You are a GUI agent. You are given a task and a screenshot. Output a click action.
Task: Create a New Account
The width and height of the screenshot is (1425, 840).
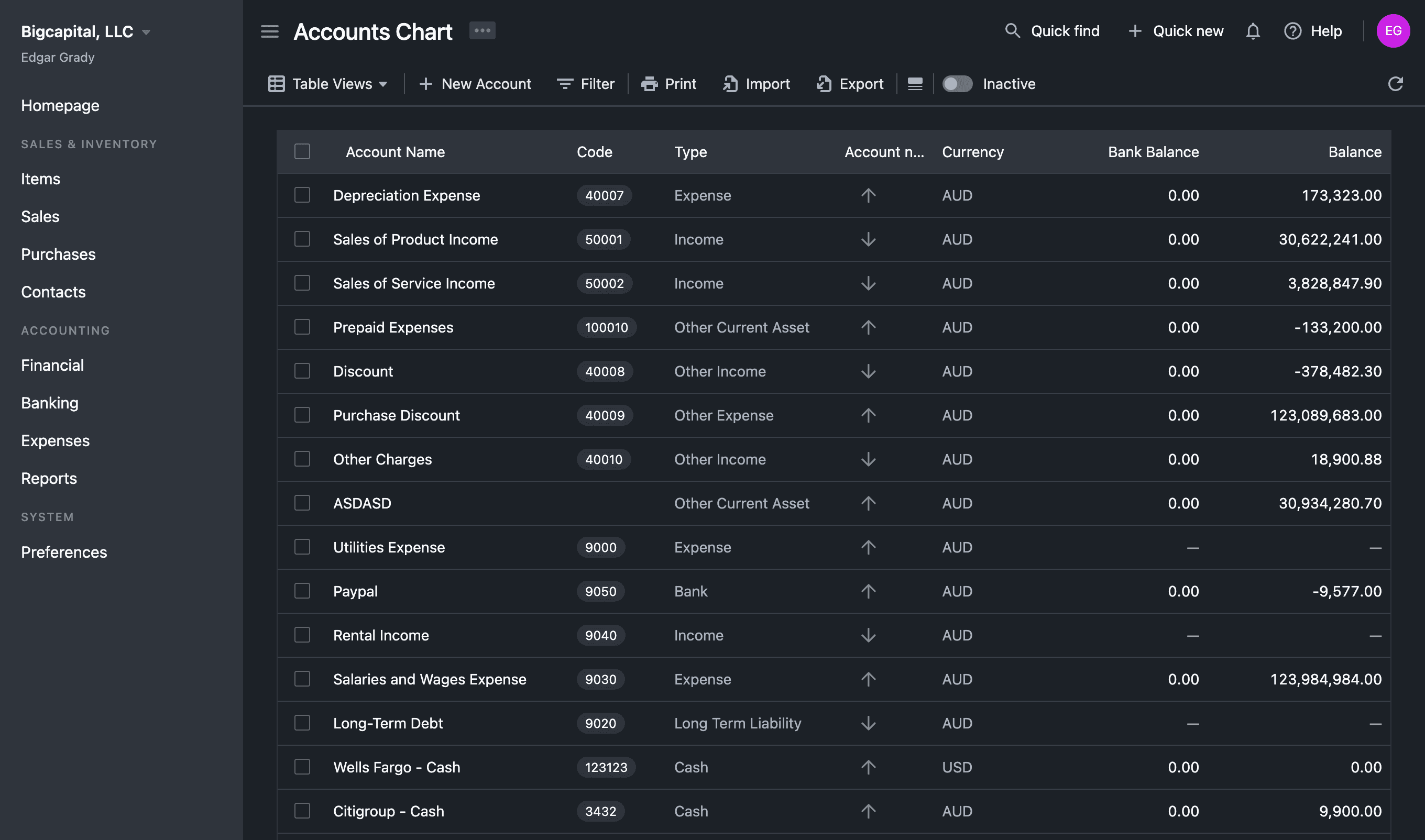475,84
